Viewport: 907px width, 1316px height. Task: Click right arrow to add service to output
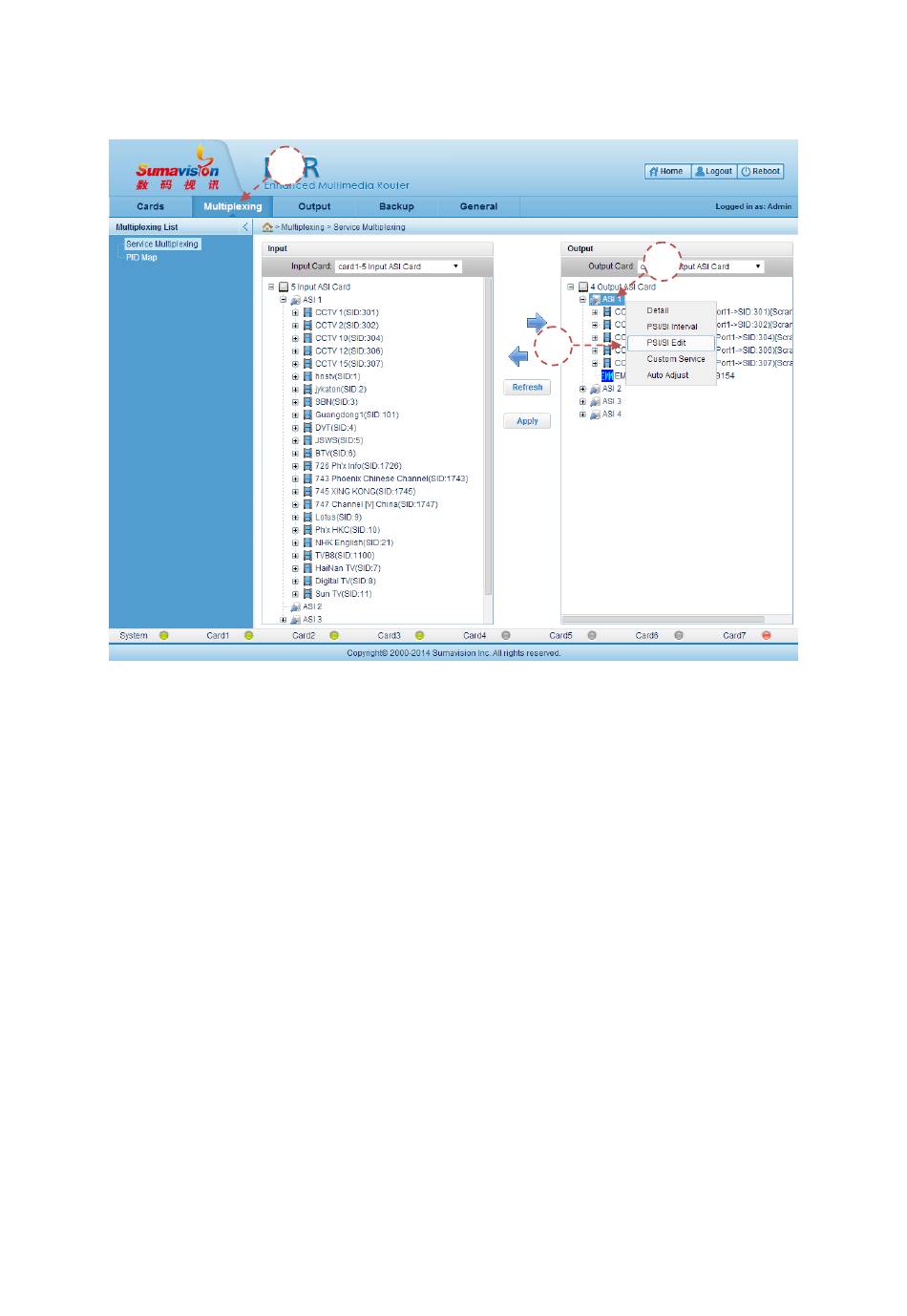537,323
